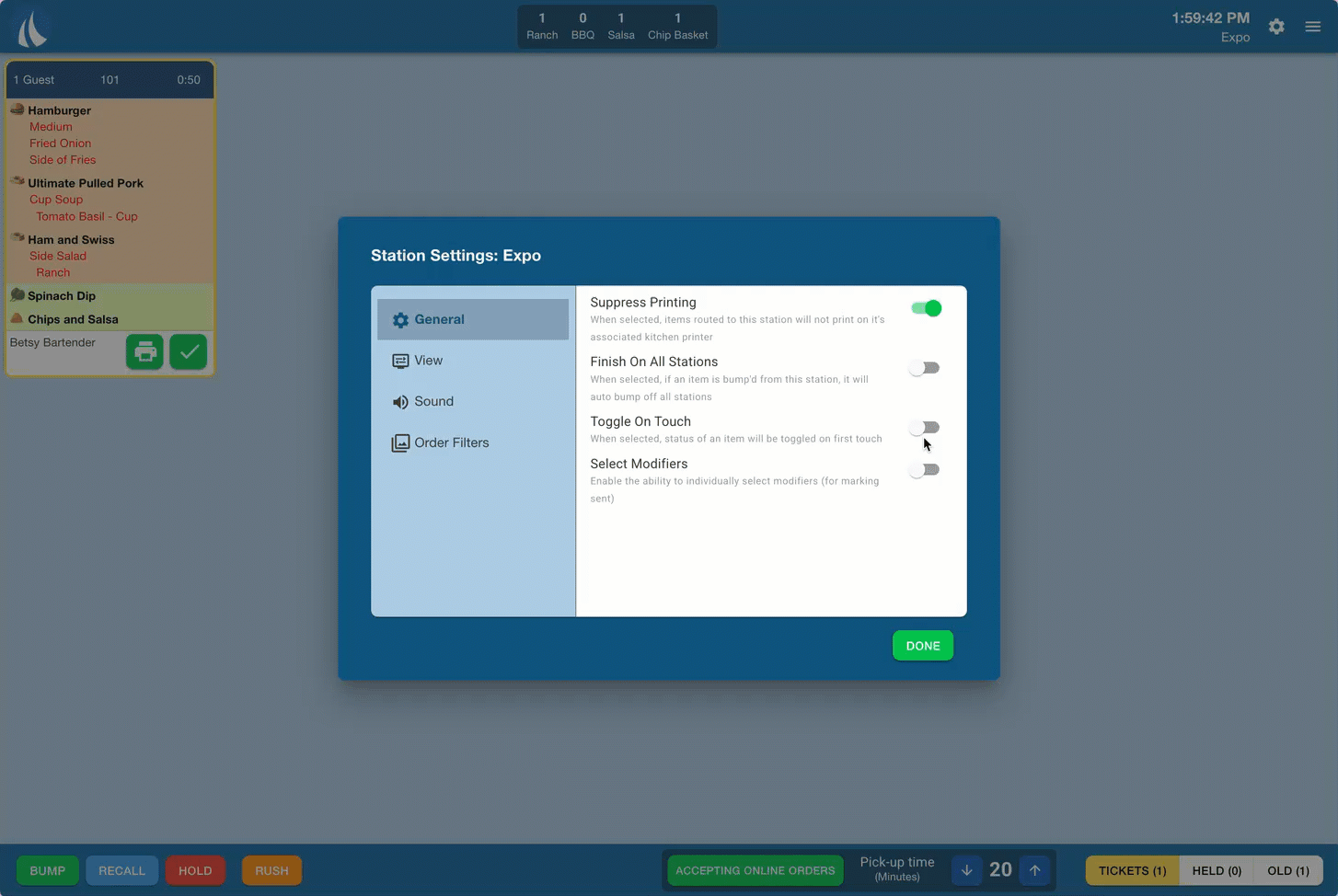Click the green checkmark icon on ticket
This screenshot has height=896, width=1338.
189,352
